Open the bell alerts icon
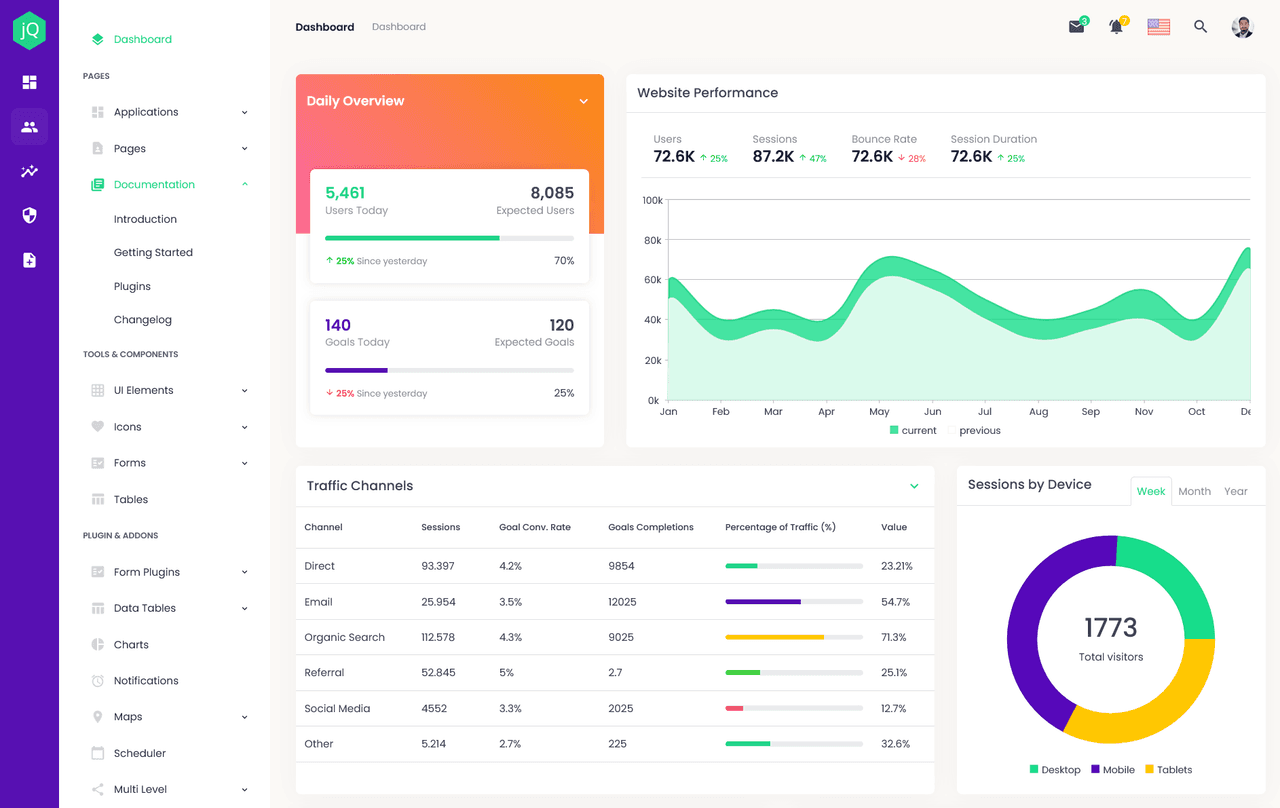 coord(1116,27)
